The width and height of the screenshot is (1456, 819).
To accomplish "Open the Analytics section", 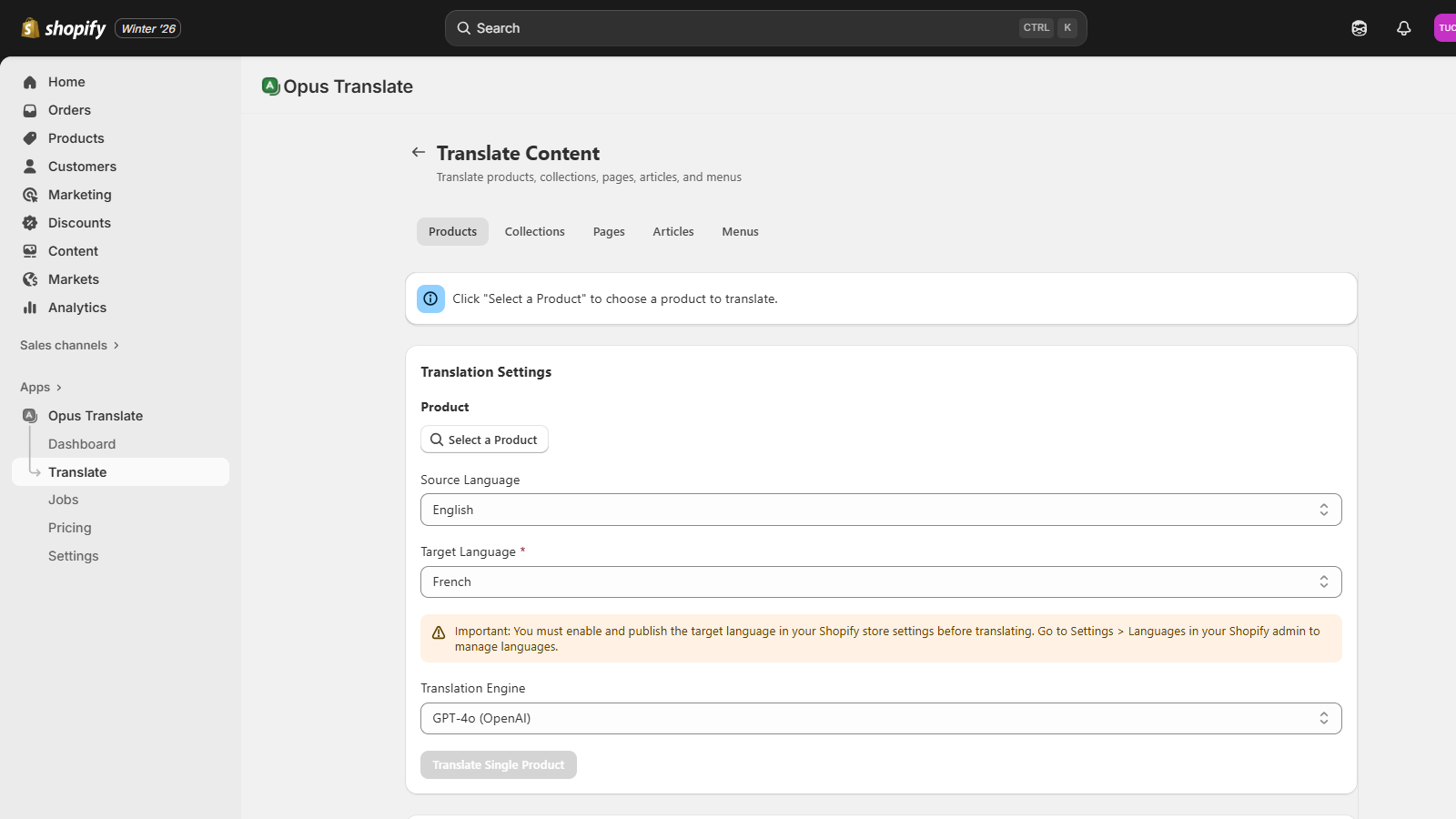I will coord(76,308).
